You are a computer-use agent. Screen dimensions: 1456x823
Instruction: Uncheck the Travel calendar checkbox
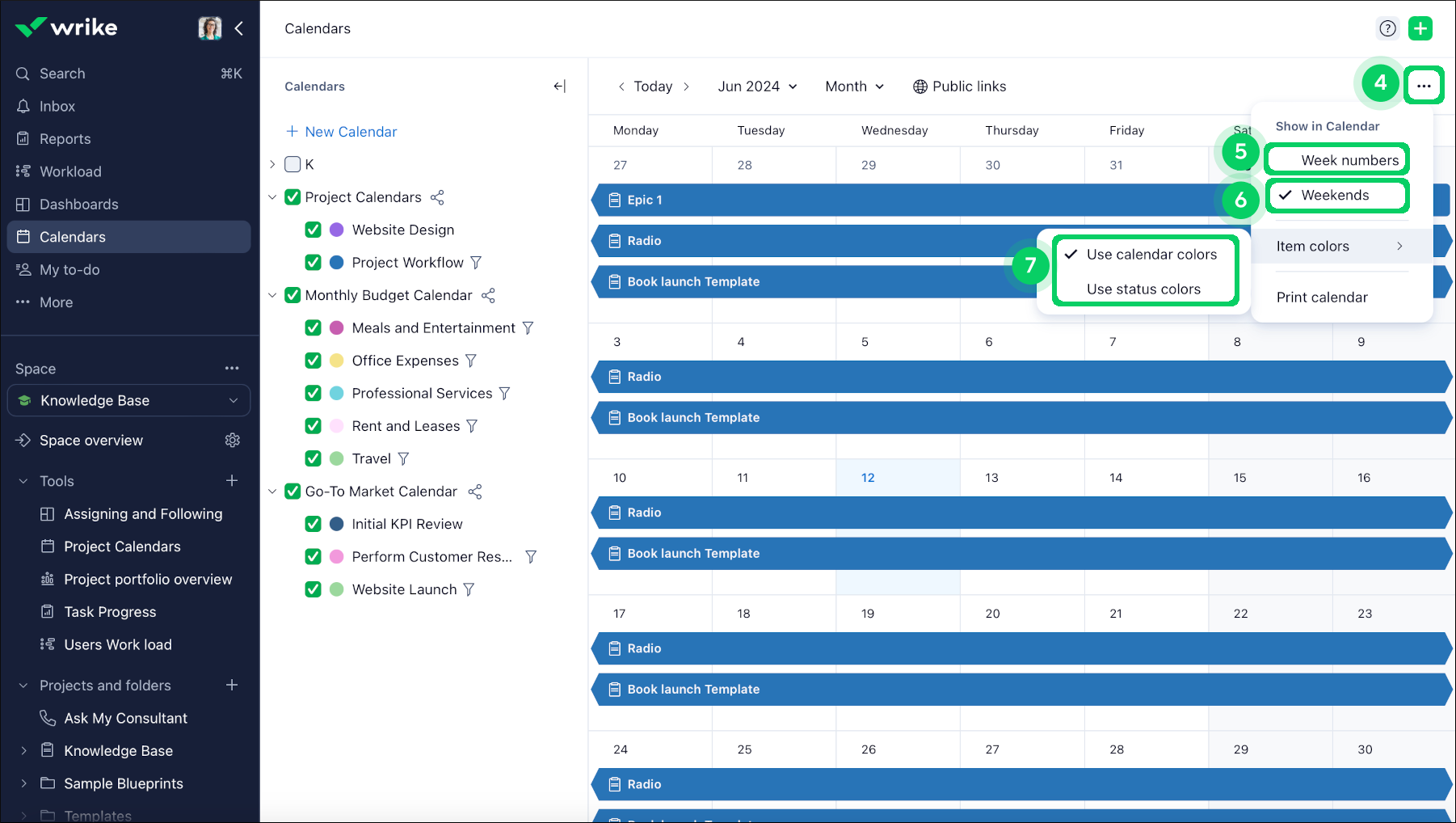click(314, 458)
